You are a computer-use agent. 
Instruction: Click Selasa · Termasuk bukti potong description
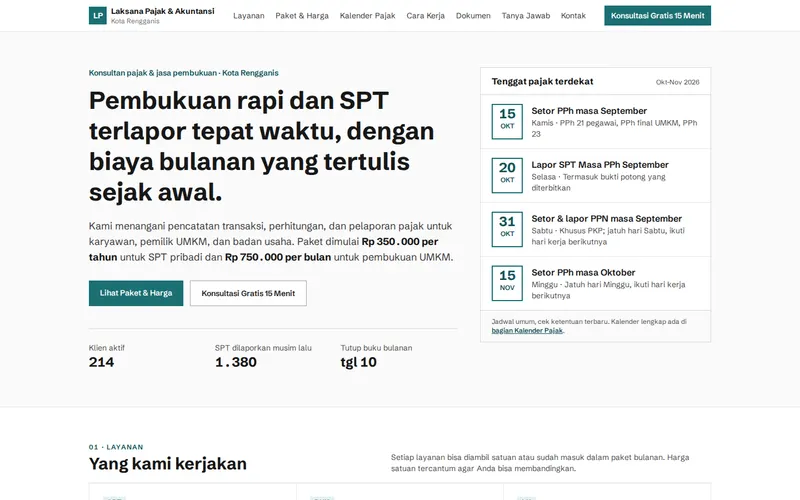pyautogui.click(x=598, y=182)
